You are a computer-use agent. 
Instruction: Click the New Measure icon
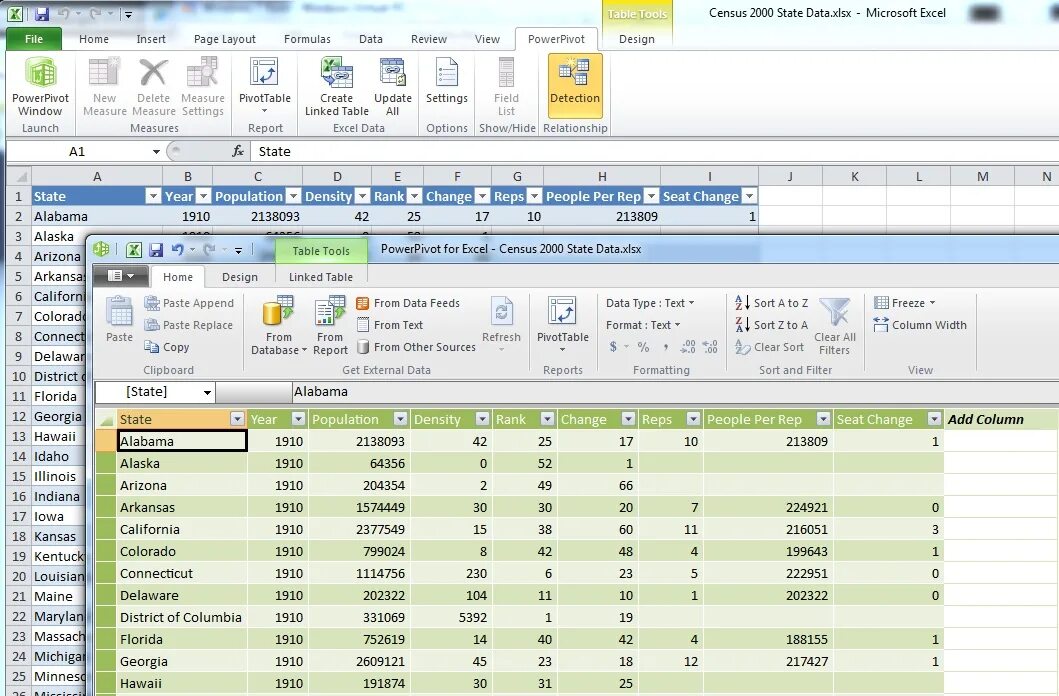(105, 73)
